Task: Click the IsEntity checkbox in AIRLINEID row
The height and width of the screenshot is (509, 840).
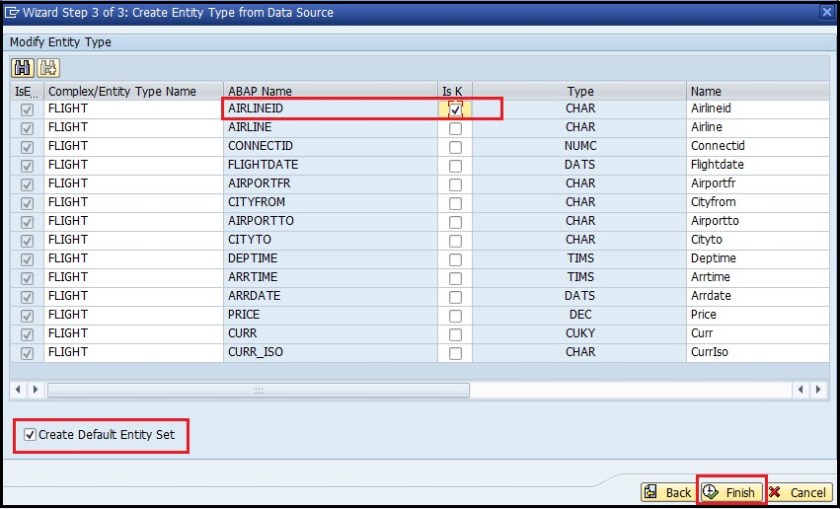Action: coord(27,109)
